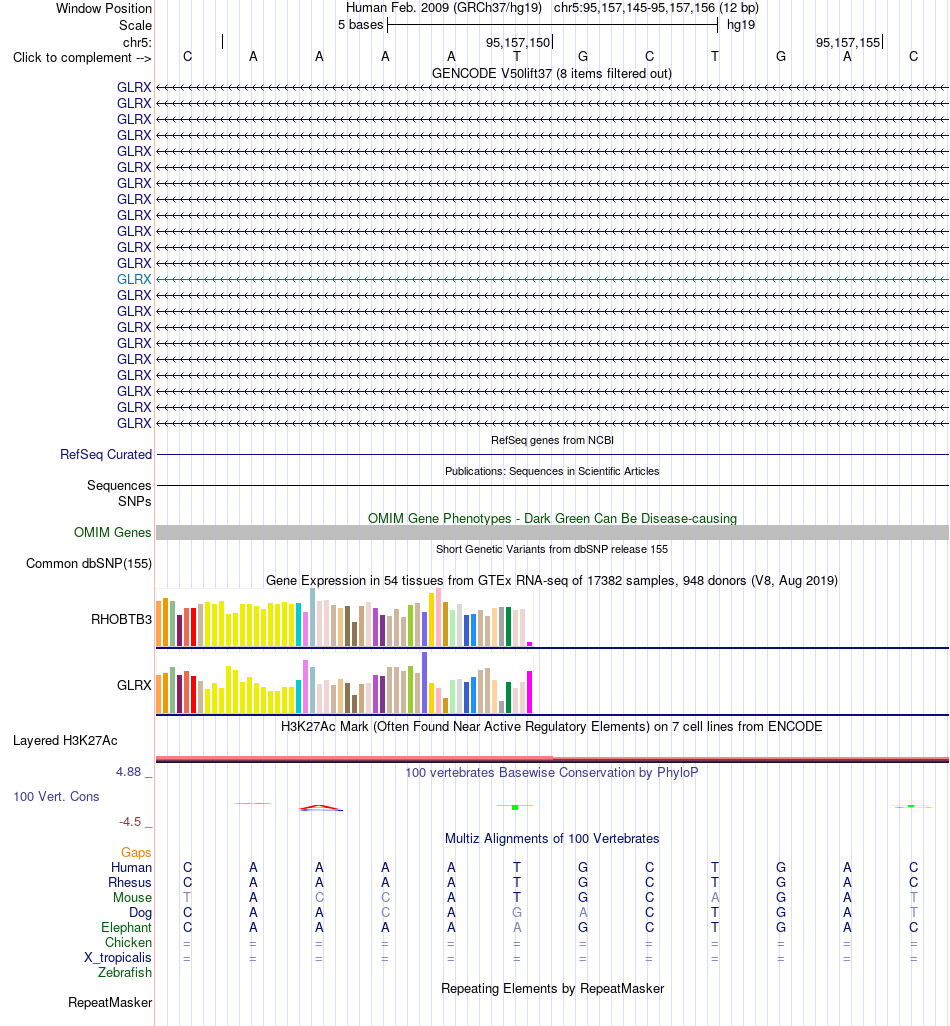Click the 95,157,155 coordinate marker
This screenshot has height=1026, width=950.
[x=848, y=43]
